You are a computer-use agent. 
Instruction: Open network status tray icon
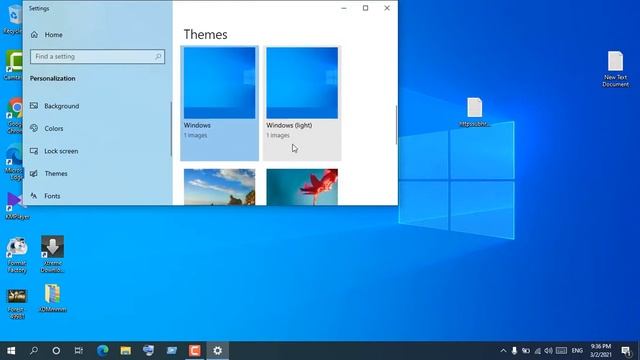point(538,351)
